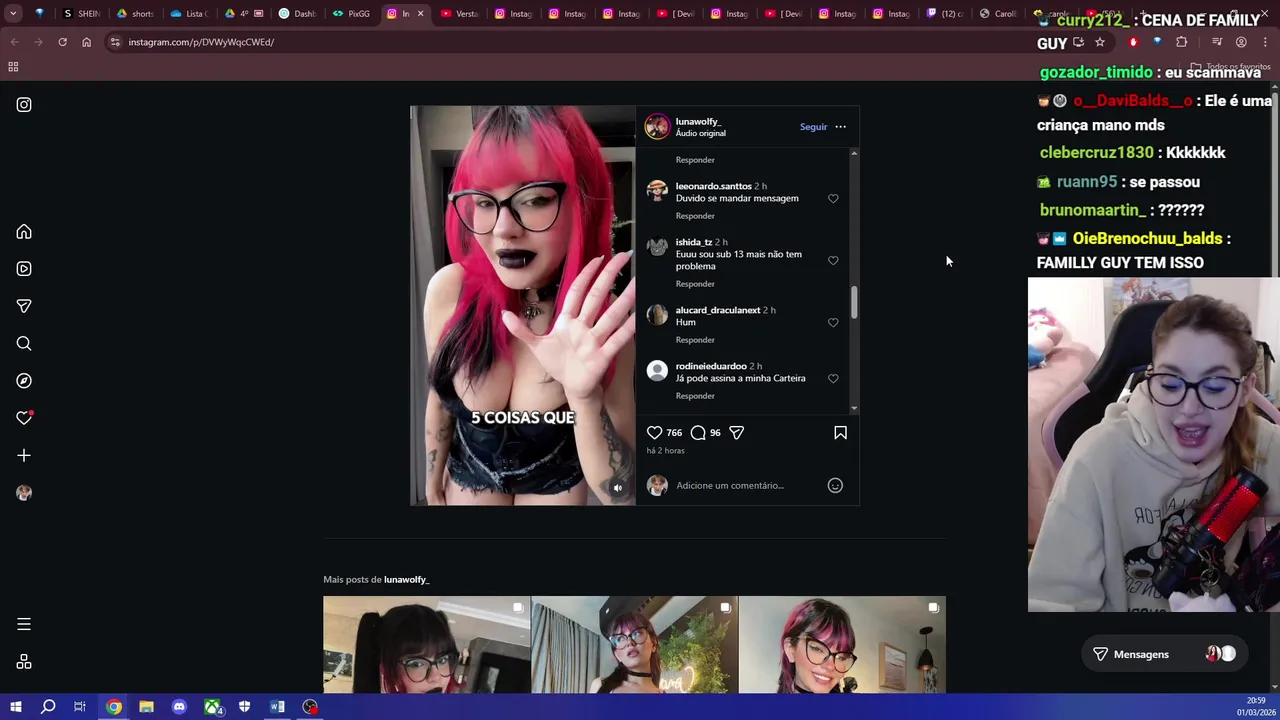Viewport: 1280px width, 720px height.
Task: Open first thumbnail in more posts row
Action: (427, 645)
